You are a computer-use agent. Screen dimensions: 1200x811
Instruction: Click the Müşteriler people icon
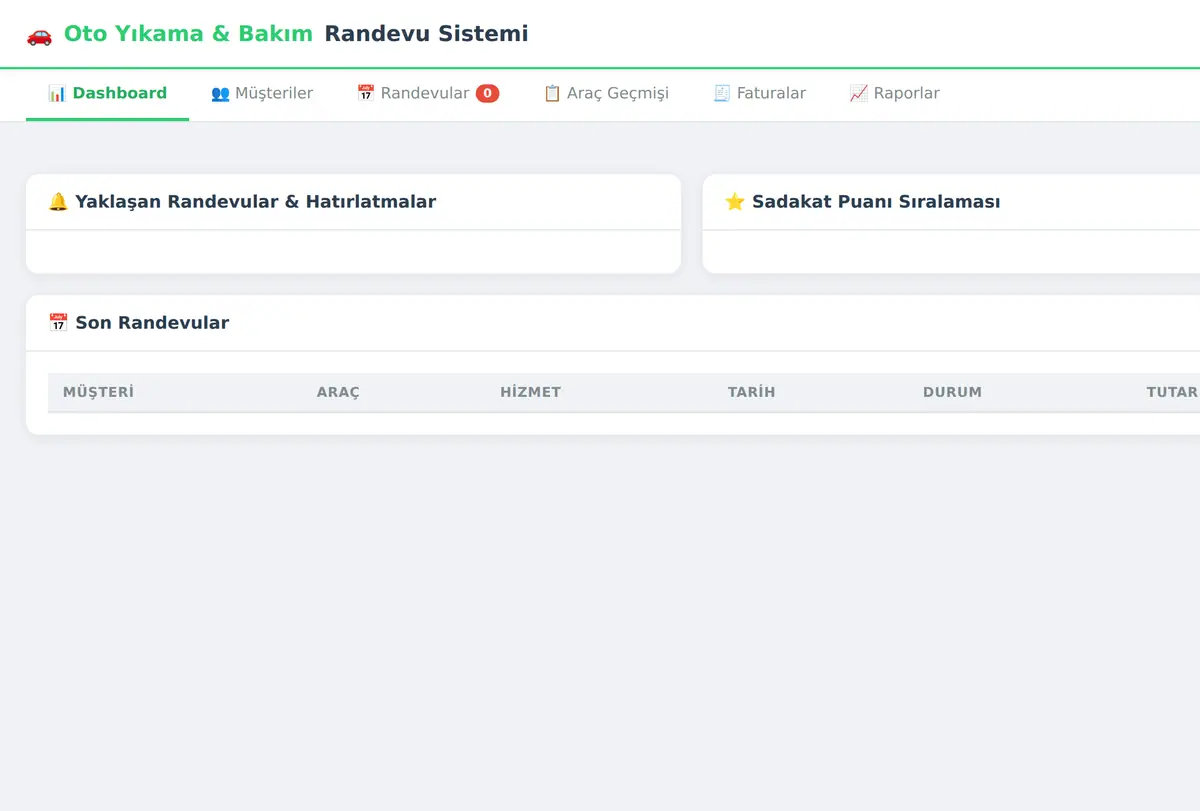220,94
